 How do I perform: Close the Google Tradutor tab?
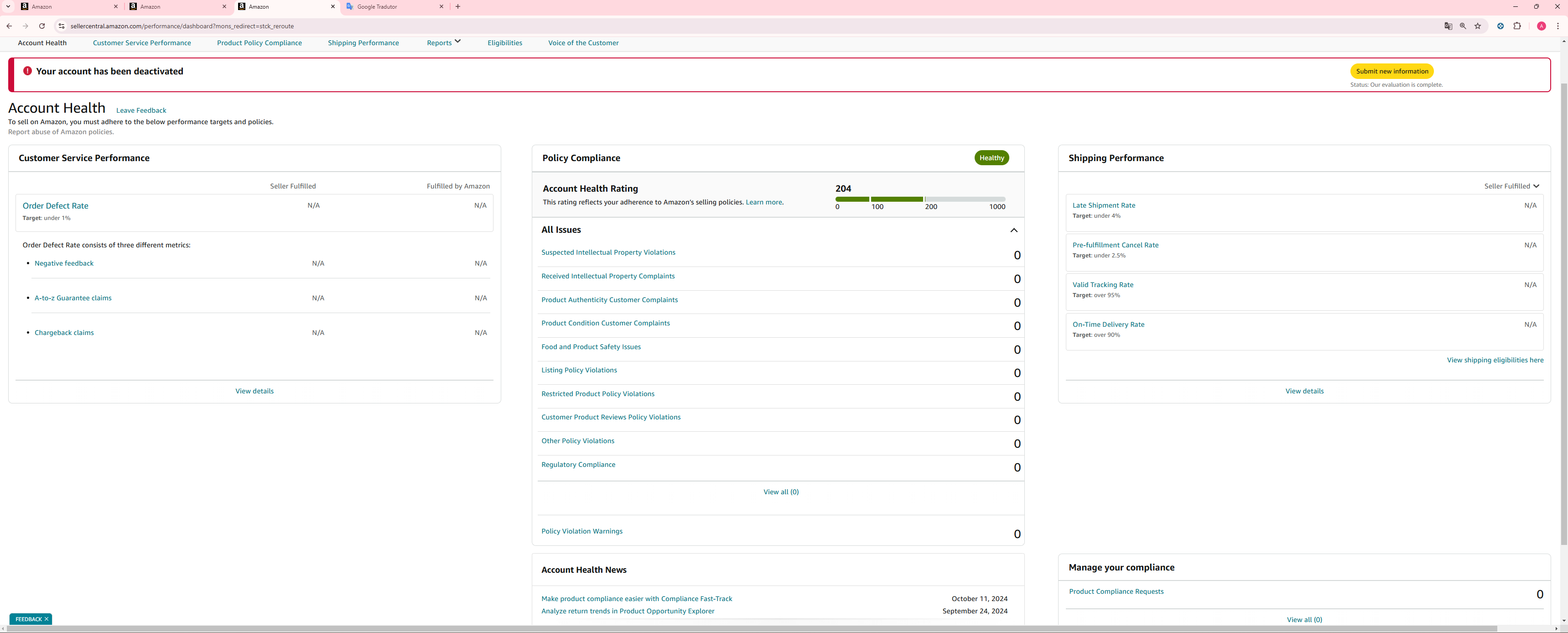(x=441, y=7)
